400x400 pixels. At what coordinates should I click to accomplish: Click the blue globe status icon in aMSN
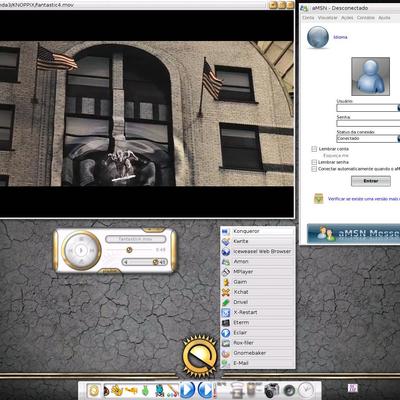click(x=318, y=37)
